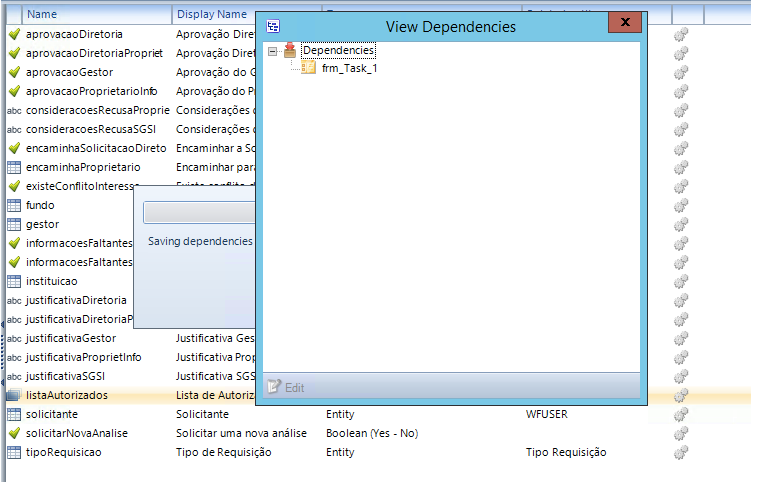This screenshot has height=491, width=757.
Task: Click the gear icon in the justificativaGestor row
Action: tap(681, 338)
